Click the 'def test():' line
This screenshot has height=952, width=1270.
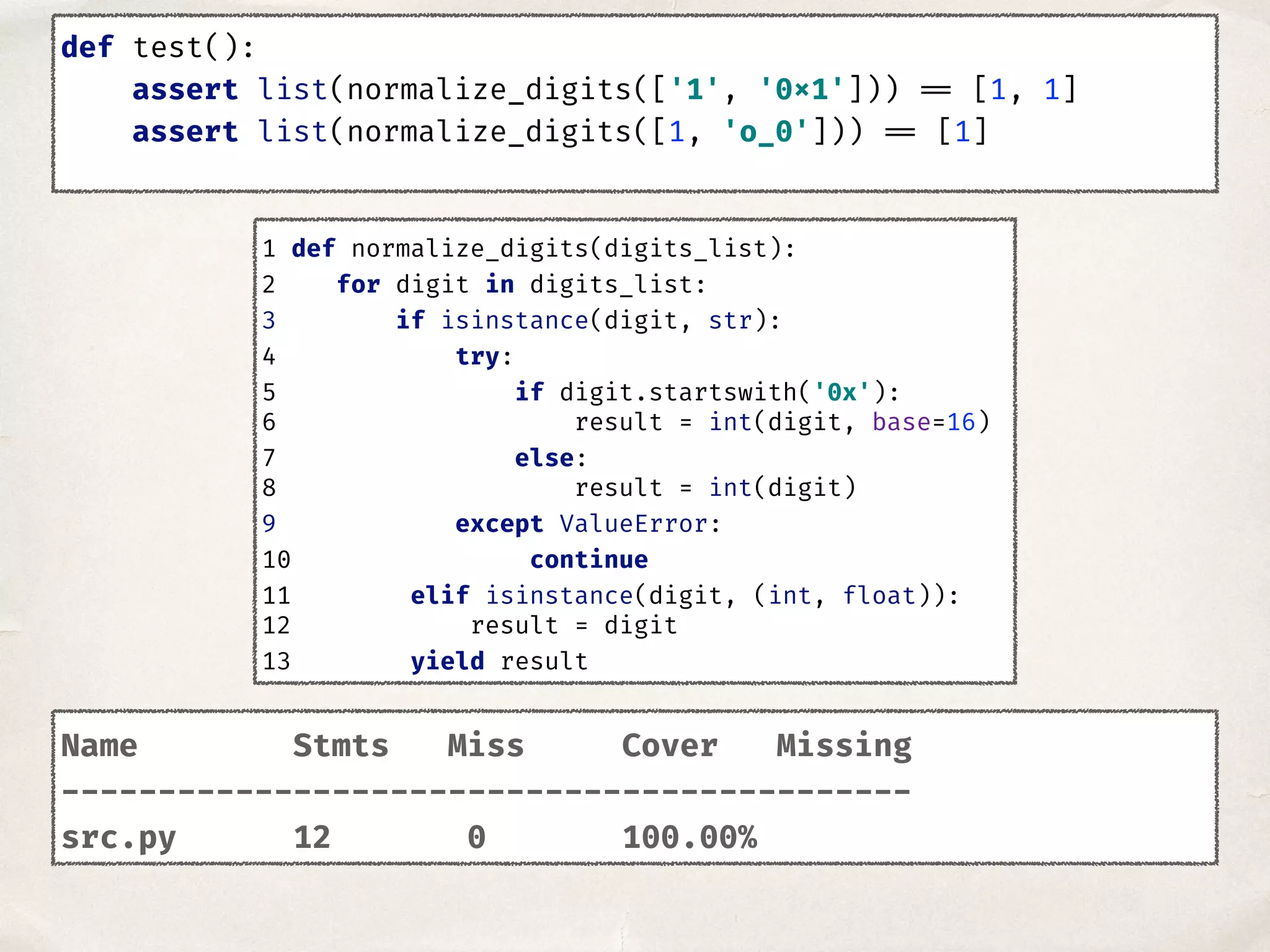point(158,48)
